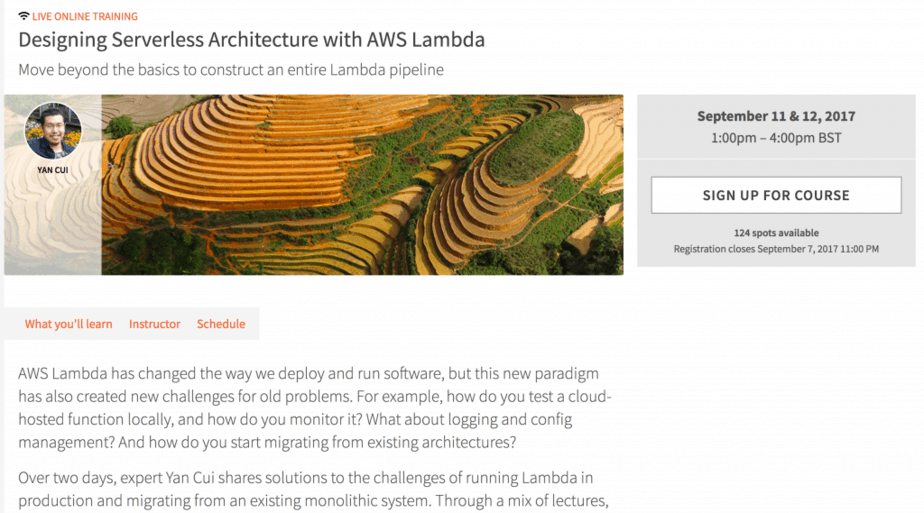
Task: Open Yan Cui's circular profile photo
Action: point(53,131)
